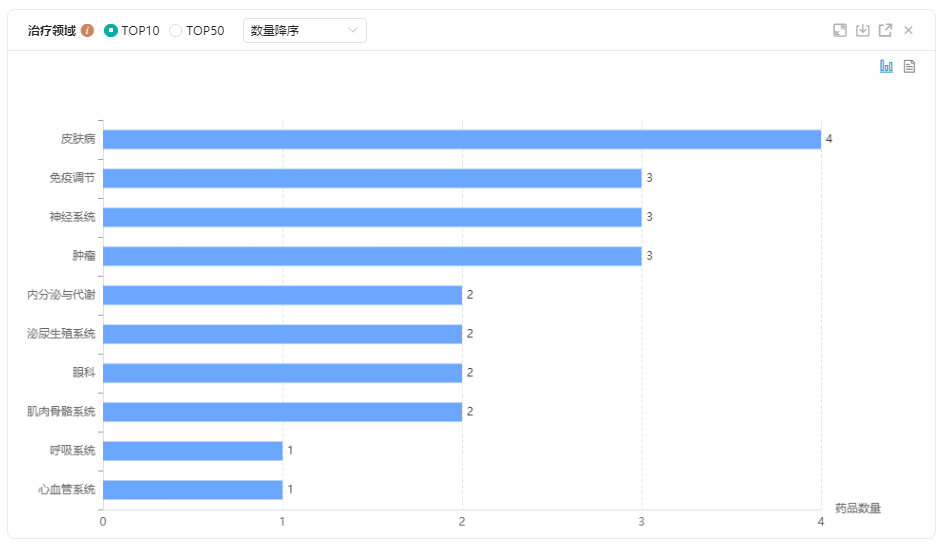This screenshot has width=946, height=544.
Task: Select the TOP10 radio button
Action: [x=111, y=31]
